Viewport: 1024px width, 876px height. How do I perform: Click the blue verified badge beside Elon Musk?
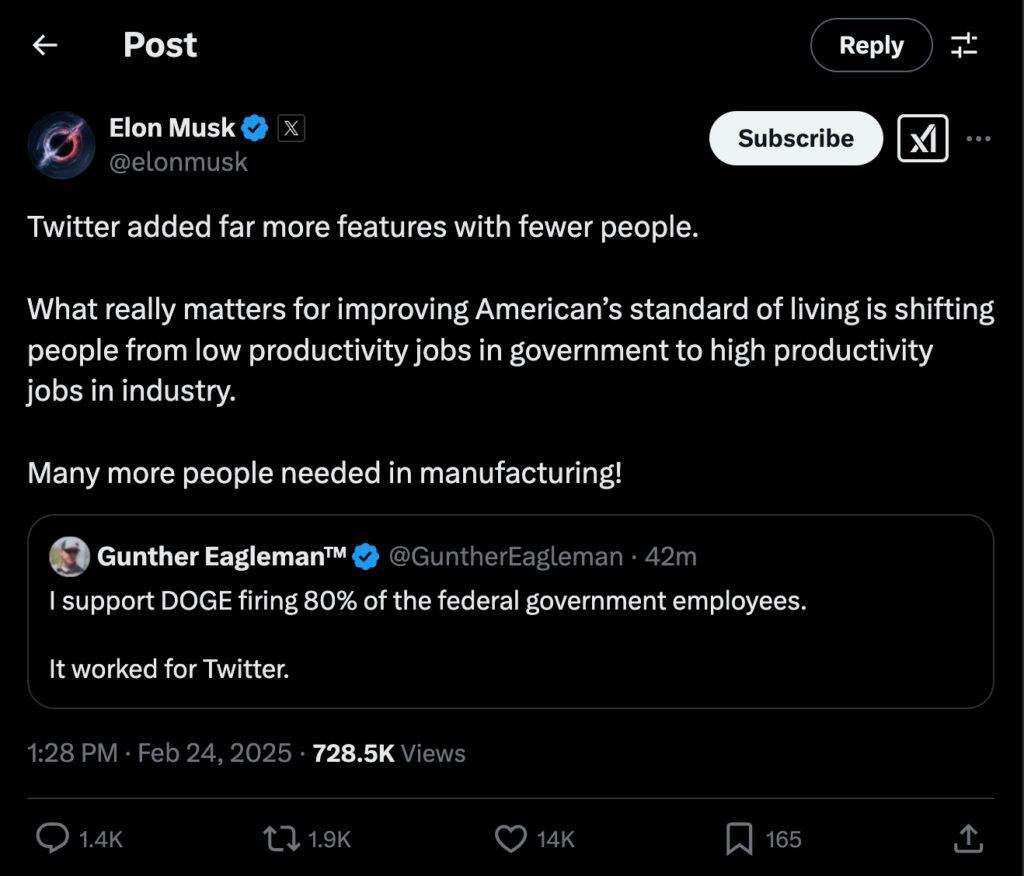[x=256, y=128]
